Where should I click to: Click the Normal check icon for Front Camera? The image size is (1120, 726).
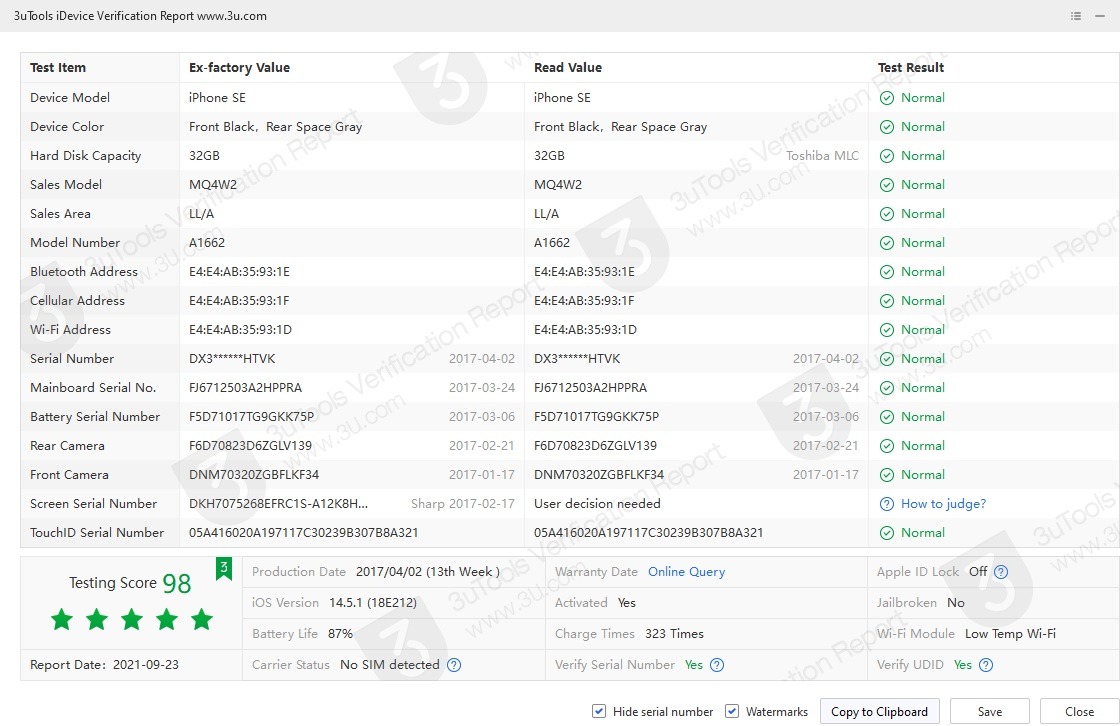[x=886, y=475]
